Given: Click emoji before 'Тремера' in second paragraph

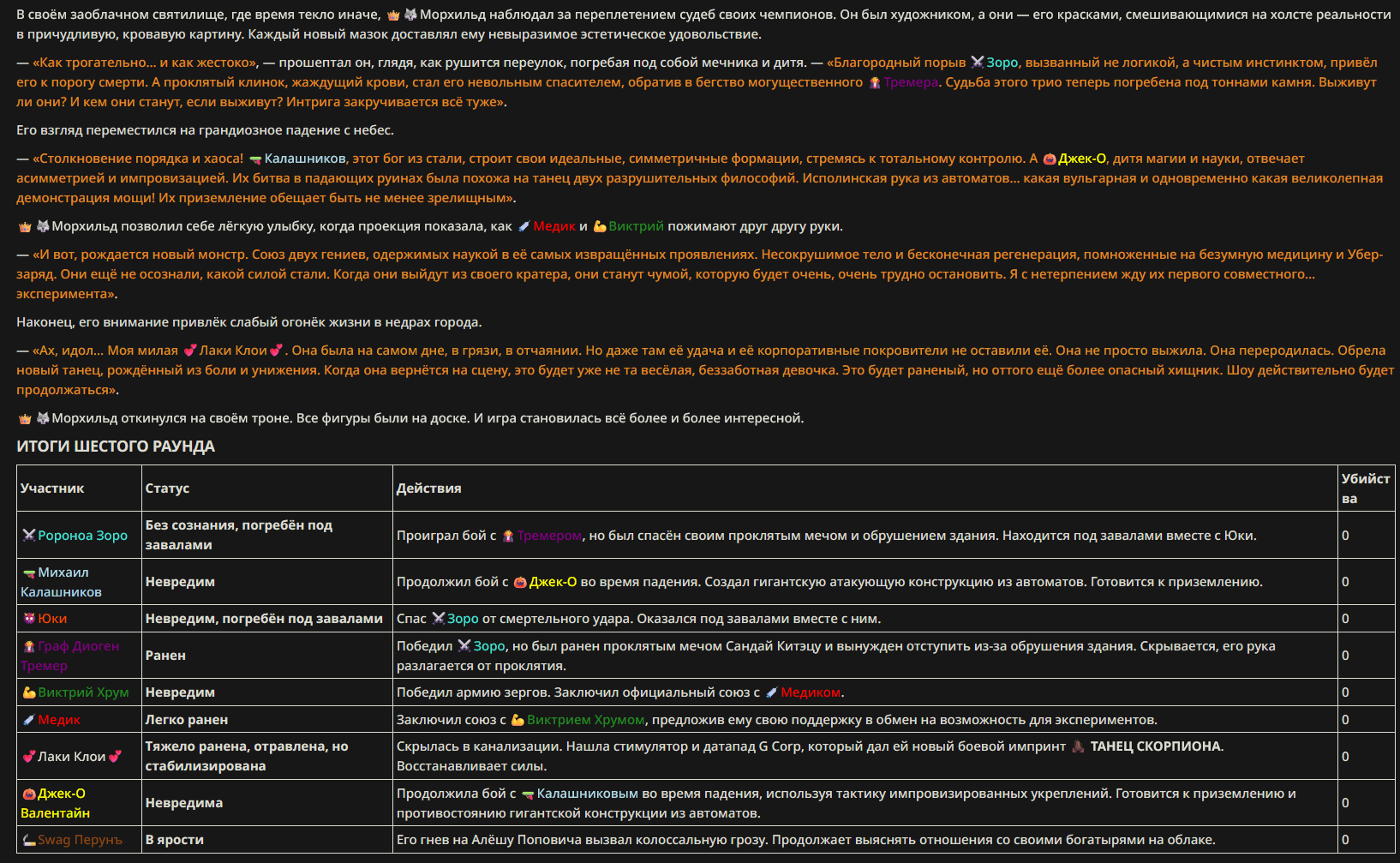Looking at the screenshot, I should pyautogui.click(x=875, y=83).
